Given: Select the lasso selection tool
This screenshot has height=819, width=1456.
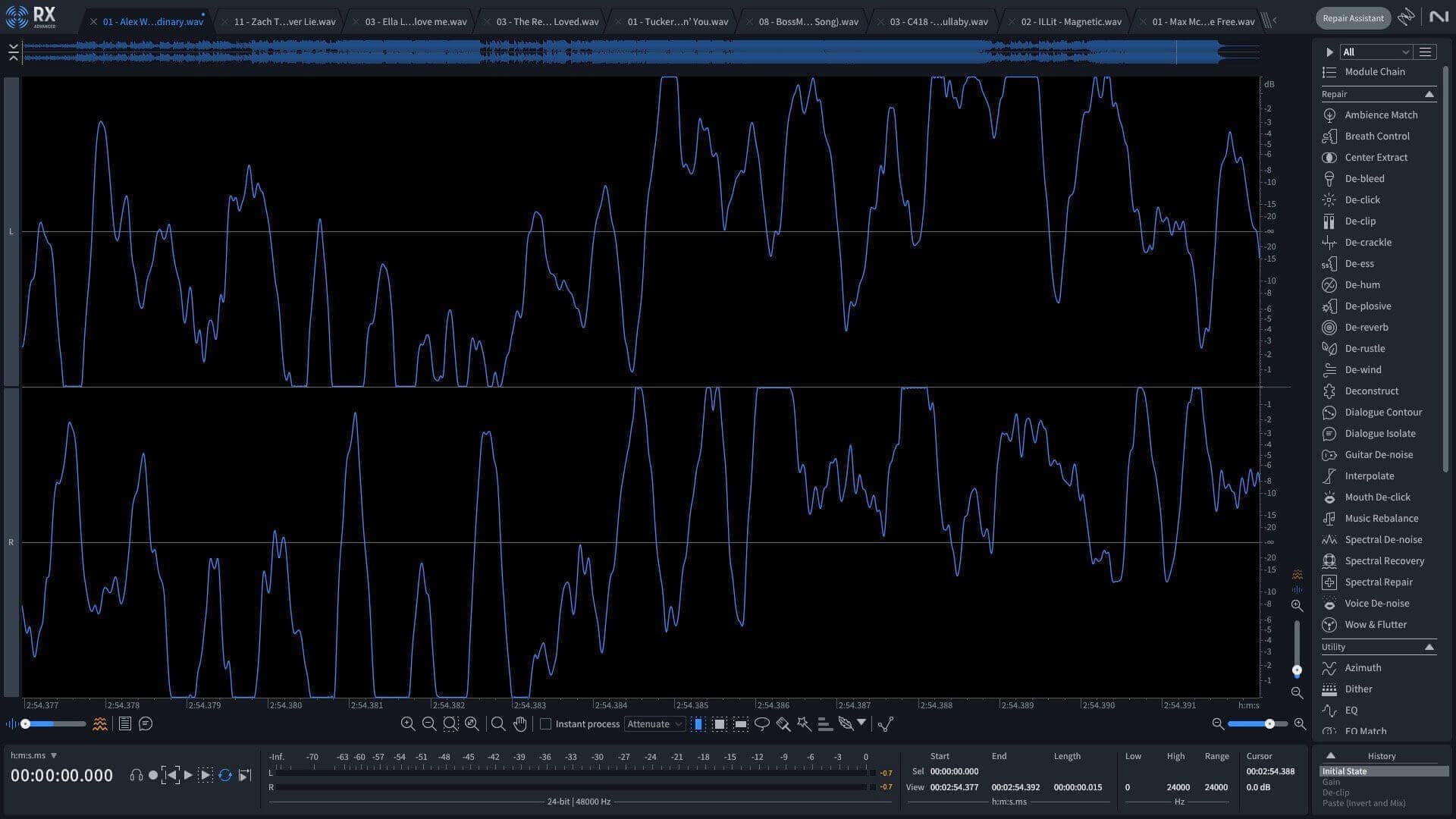Looking at the screenshot, I should pos(762,724).
